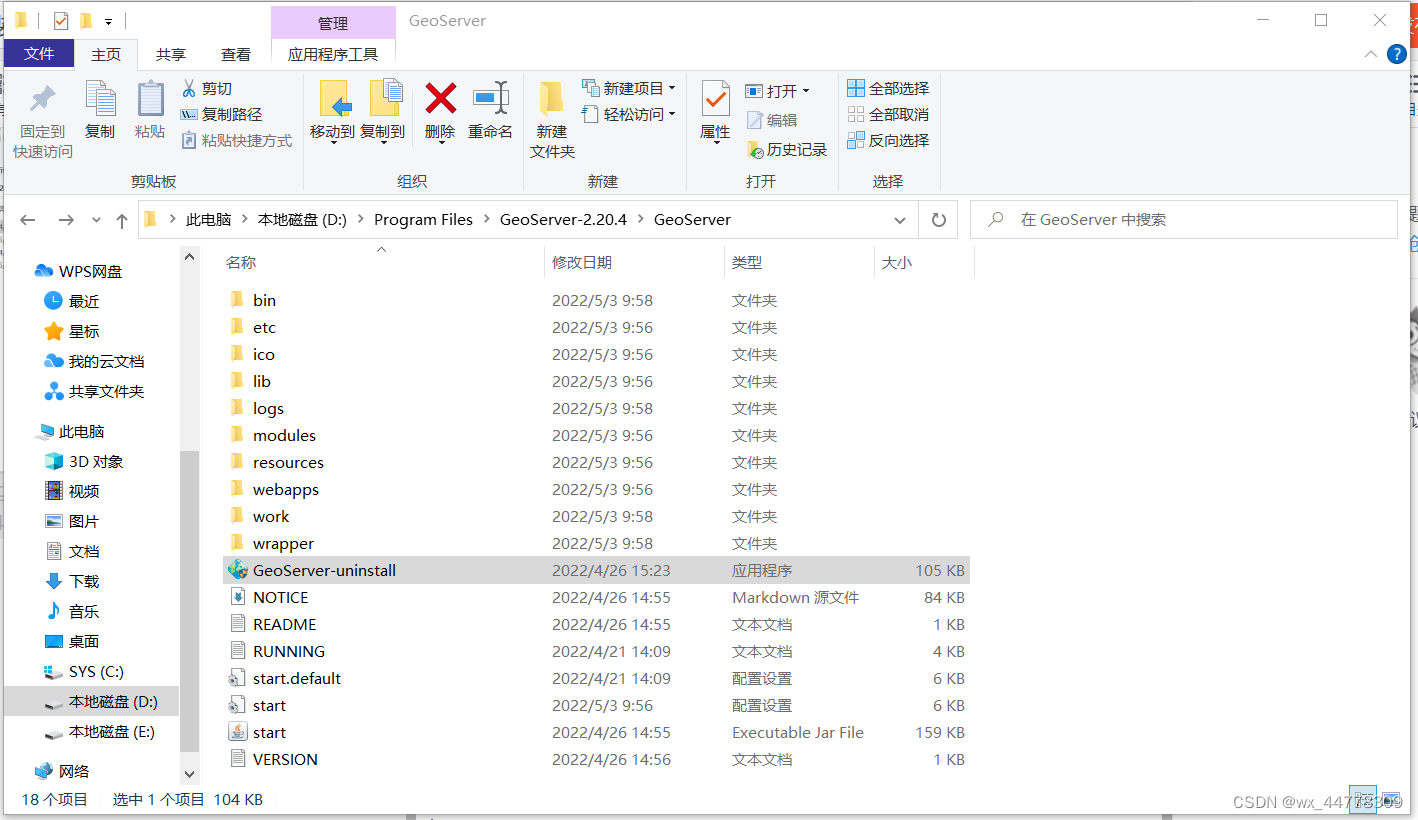Collapse the ribbon with the chevron

click(1371, 54)
